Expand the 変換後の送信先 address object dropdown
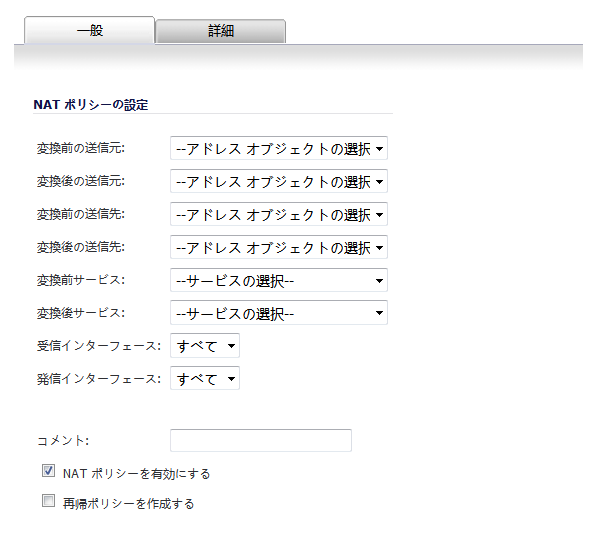The image size is (593, 535). 279,247
